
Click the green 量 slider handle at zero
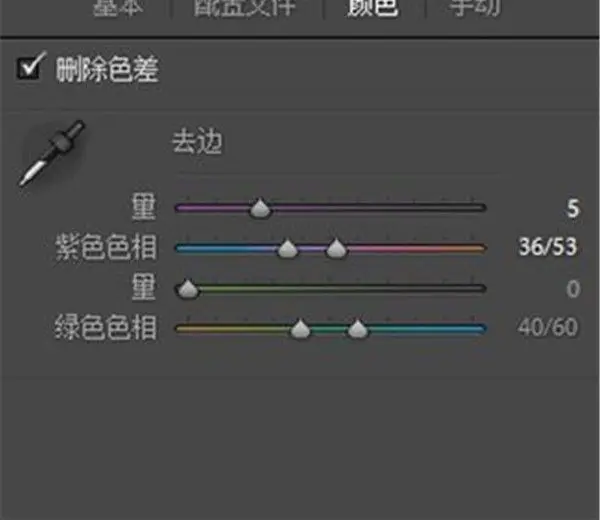[187, 289]
